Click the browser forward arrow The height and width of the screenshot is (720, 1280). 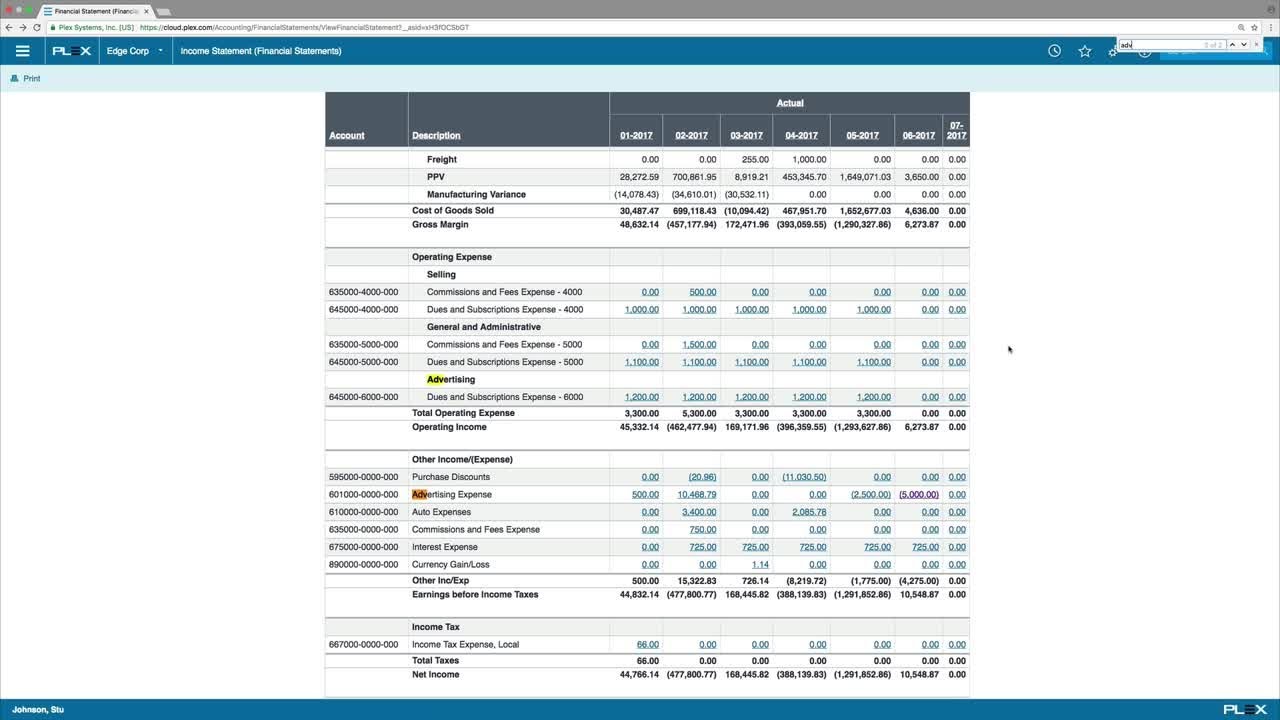click(x=23, y=27)
